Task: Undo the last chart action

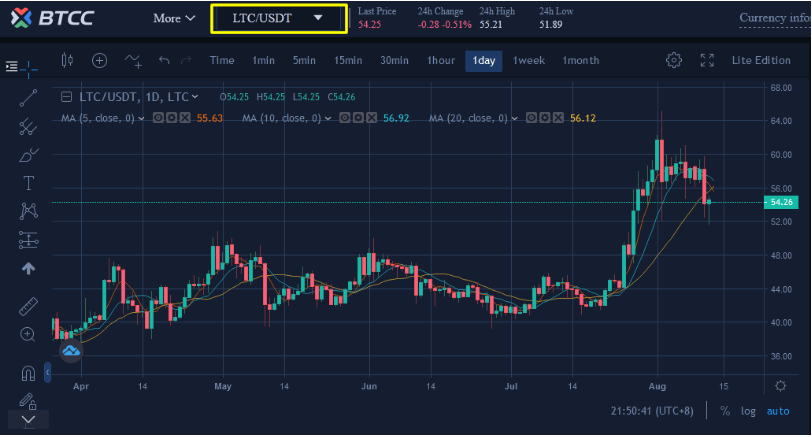Action: pos(164,61)
